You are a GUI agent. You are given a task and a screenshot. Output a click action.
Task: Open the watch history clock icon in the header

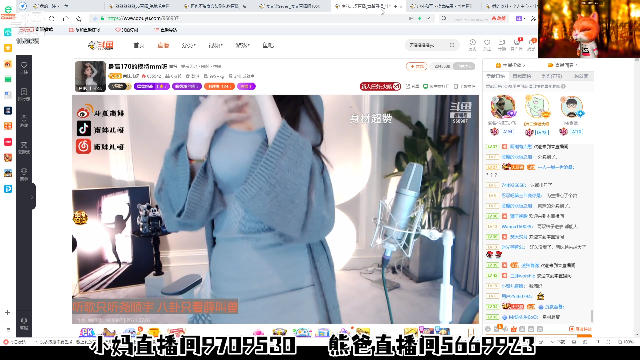click(472, 42)
